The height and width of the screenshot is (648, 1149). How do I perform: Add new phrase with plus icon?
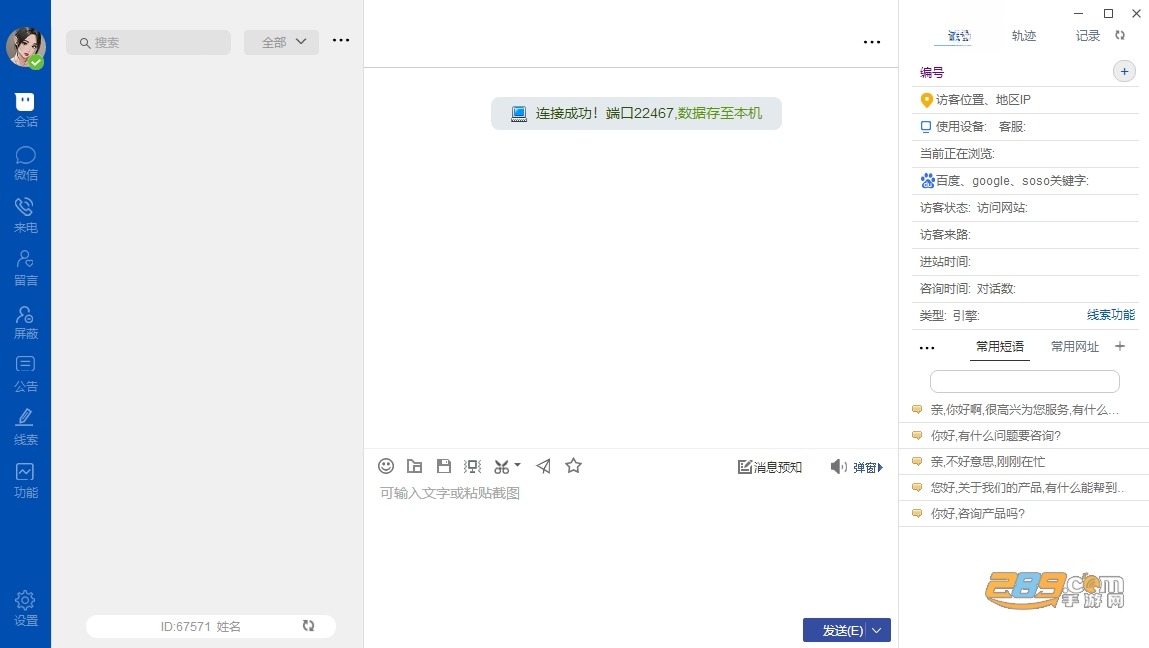1120,346
